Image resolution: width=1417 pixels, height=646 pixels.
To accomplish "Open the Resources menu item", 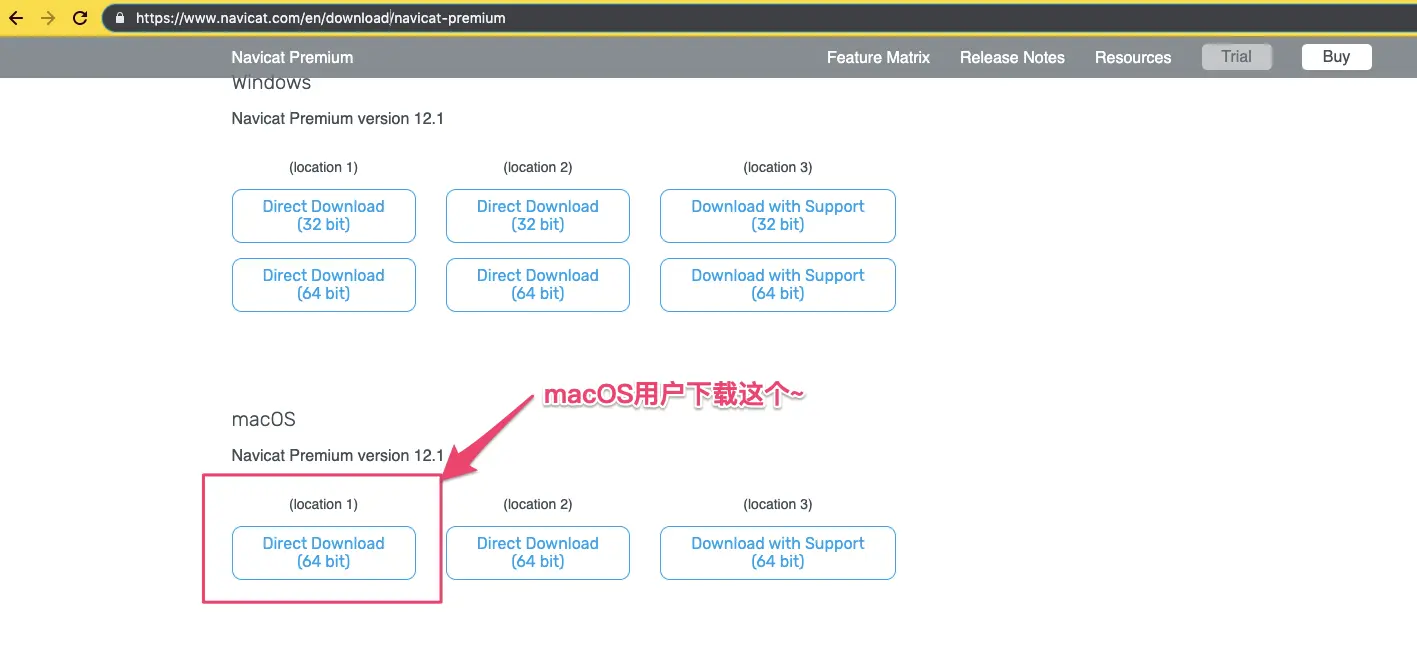I will click(1133, 57).
